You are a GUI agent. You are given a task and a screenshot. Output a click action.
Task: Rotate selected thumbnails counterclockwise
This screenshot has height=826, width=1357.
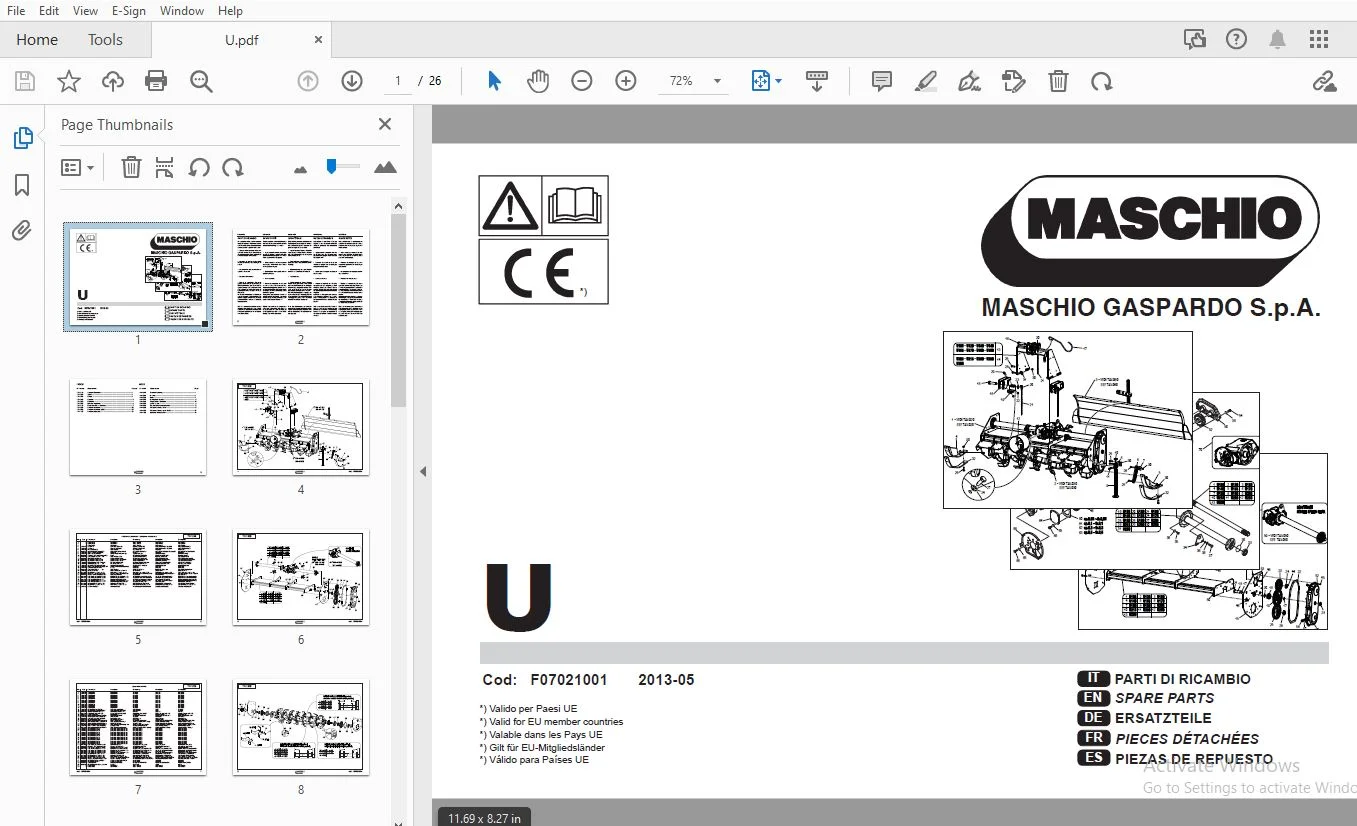coord(199,168)
